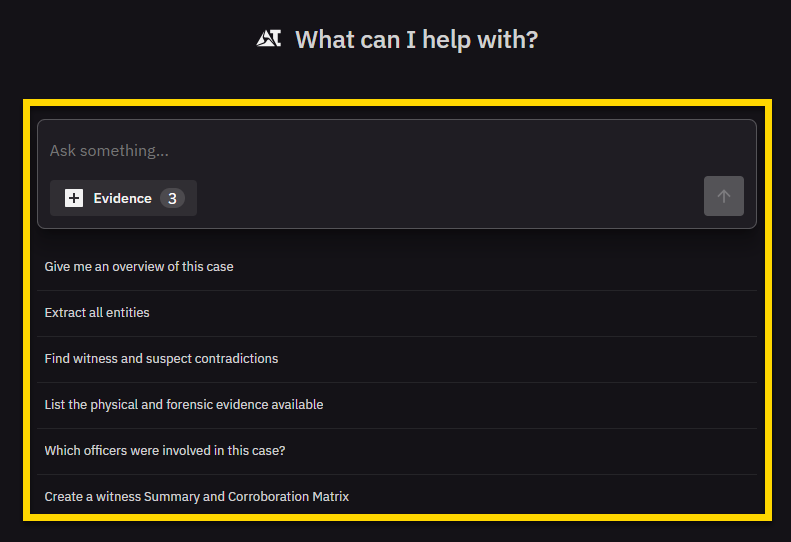Screen dimensions: 791x542
Task: Focus the 'Ask something...' input field
Action: pos(396,151)
